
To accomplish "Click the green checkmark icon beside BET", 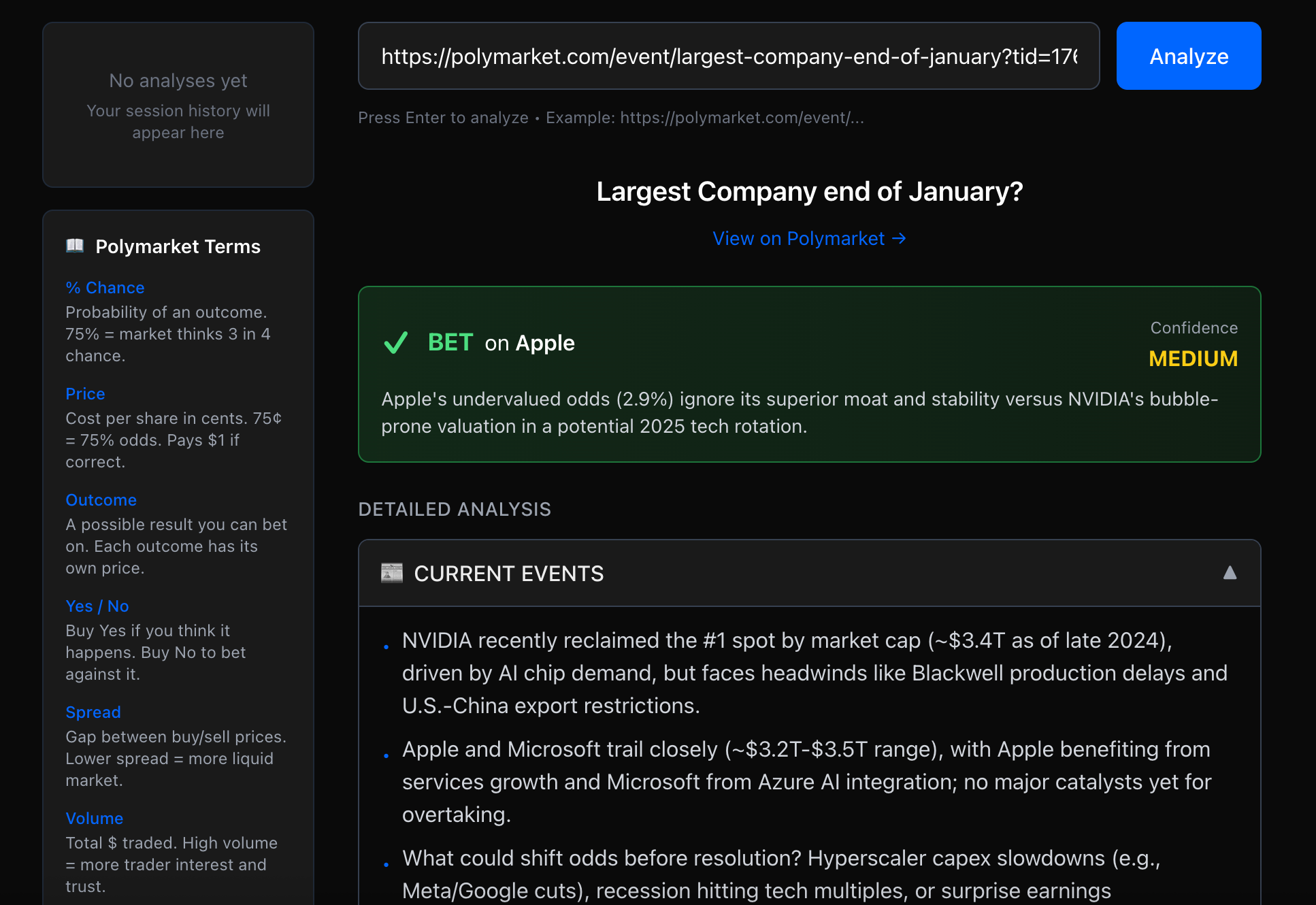I will (x=396, y=343).
